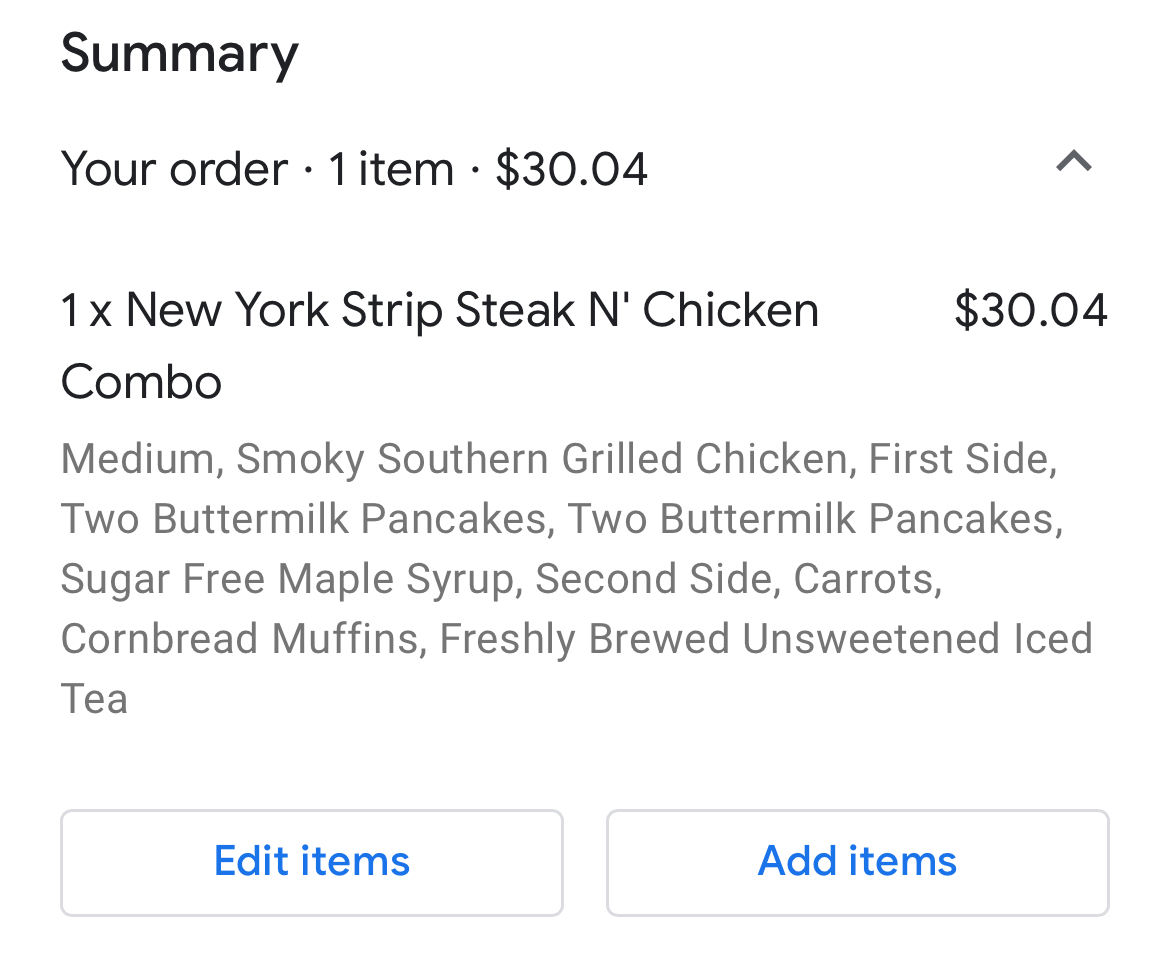Click 'Smoky Southern Grilled Chicken' option text
This screenshot has height=966, width=1170.
[x=542, y=459]
